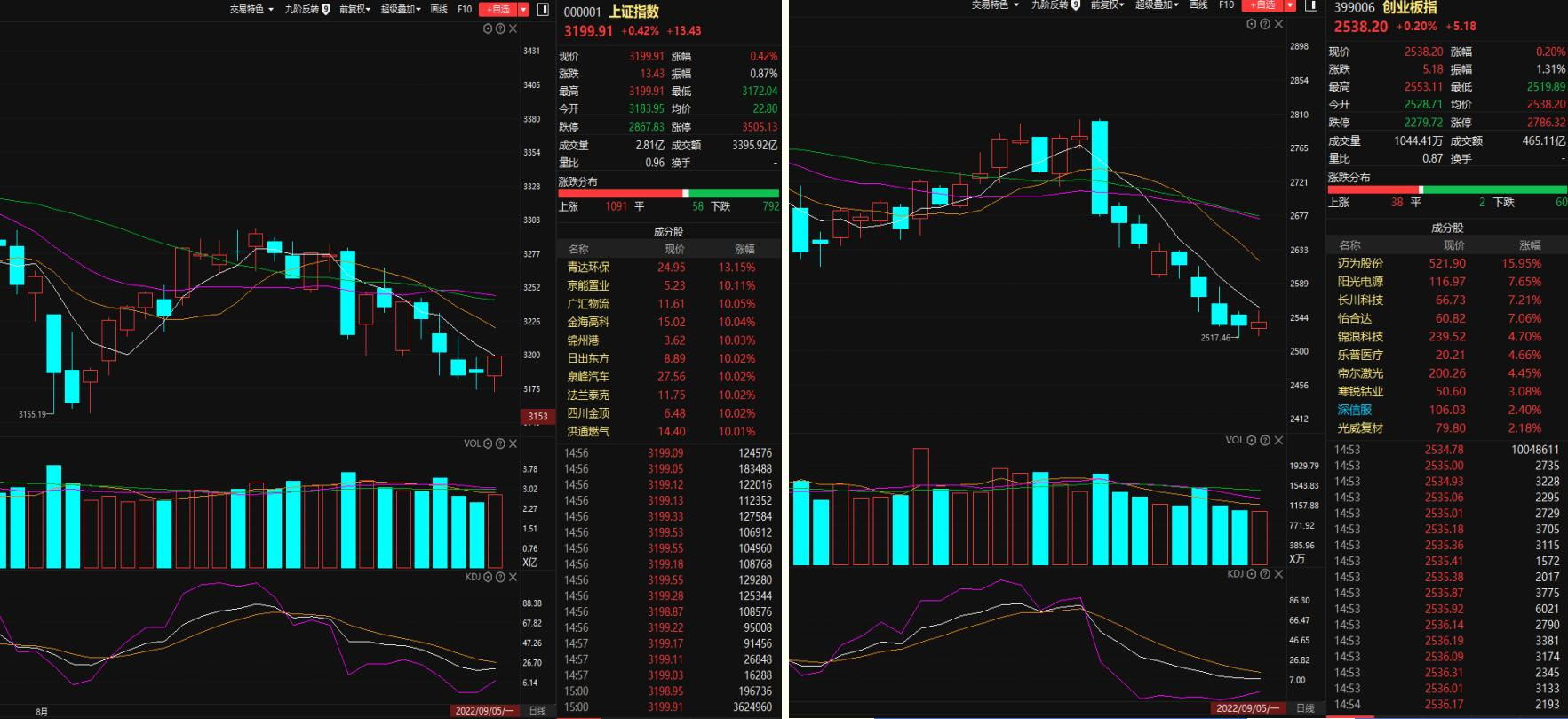This screenshot has height=719, width=1568.
Task: Open 日线 period selector in Shanghai chart
Action: [537, 711]
